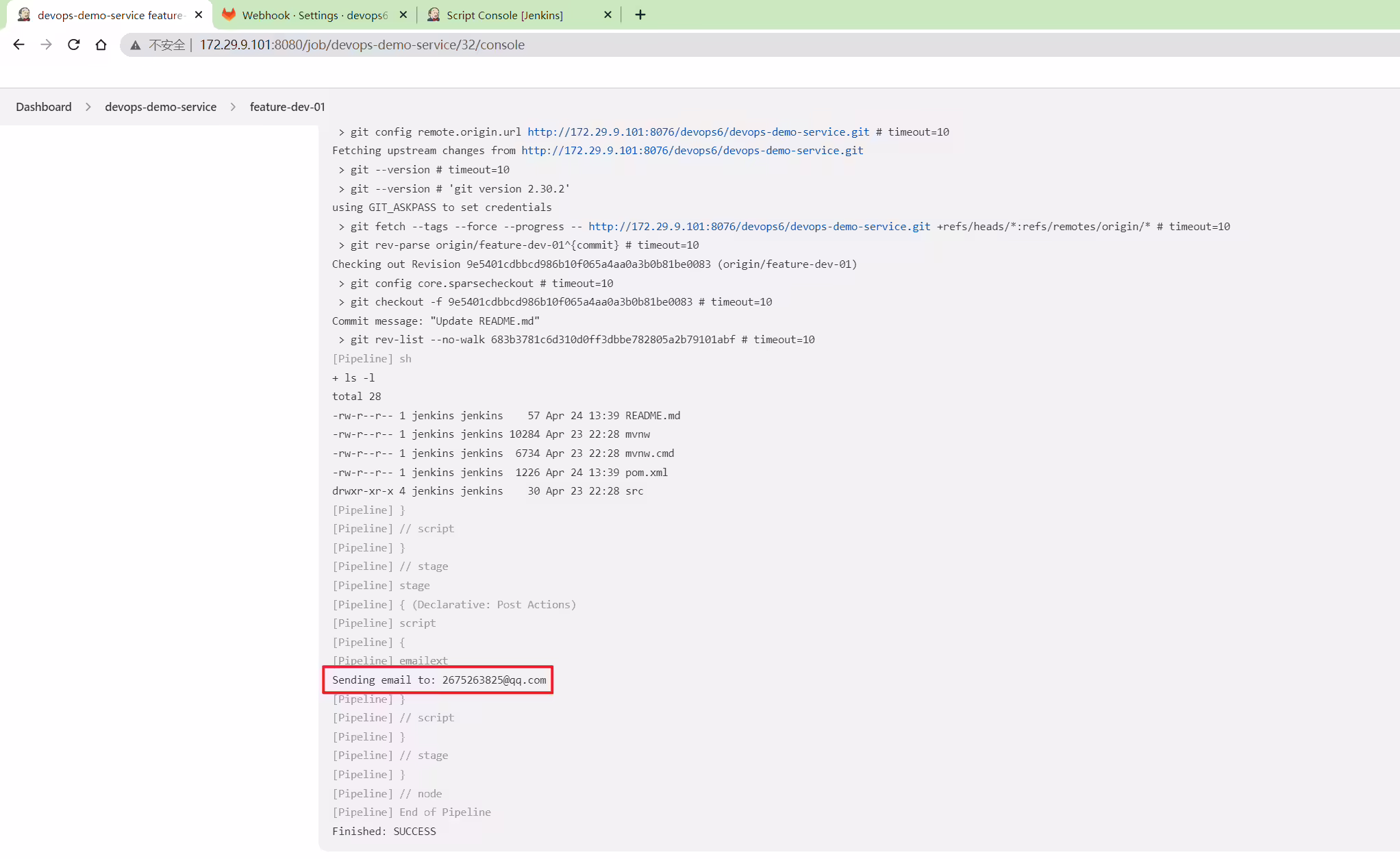Focus the browser address bar

[753, 45]
